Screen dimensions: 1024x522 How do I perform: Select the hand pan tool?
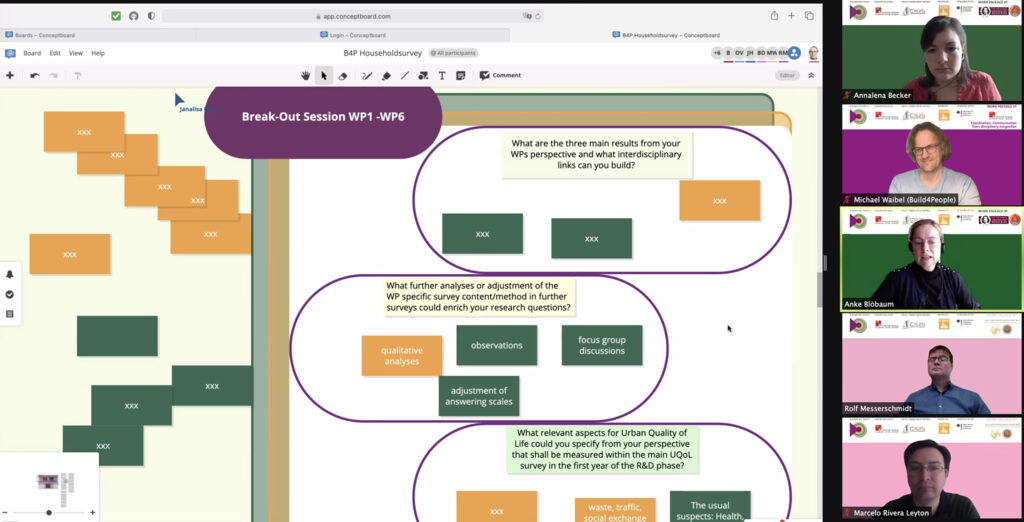pos(305,76)
